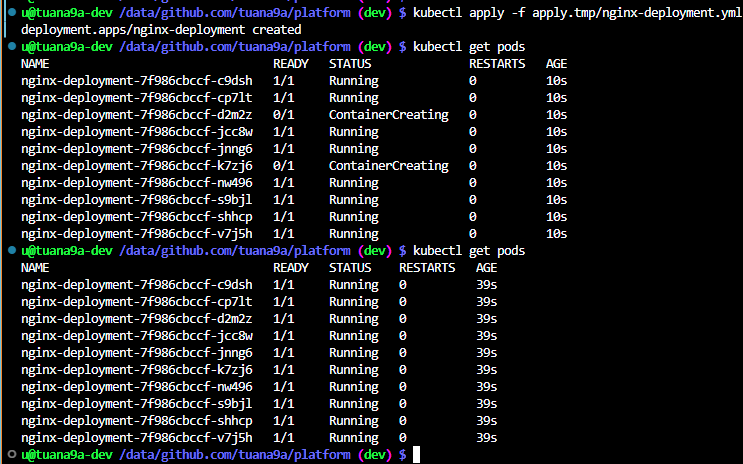Click the 'NAME' header in the second table
This screenshot has width=743, height=464.
(x=35, y=268)
